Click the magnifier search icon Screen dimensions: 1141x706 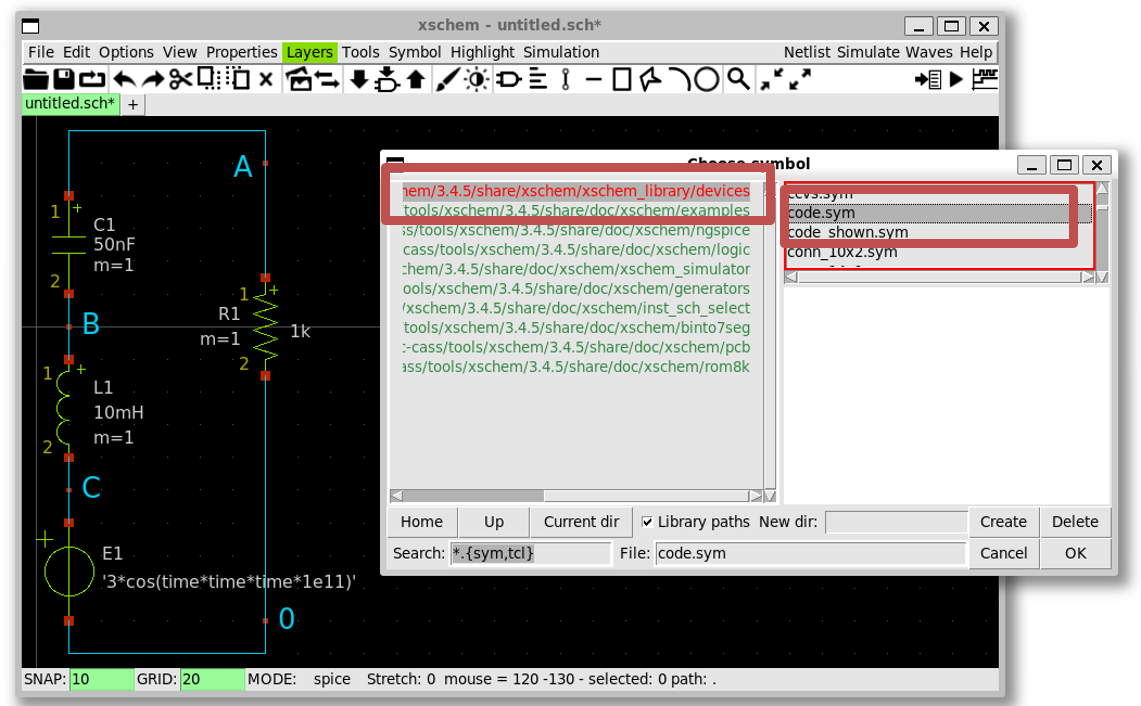click(738, 79)
